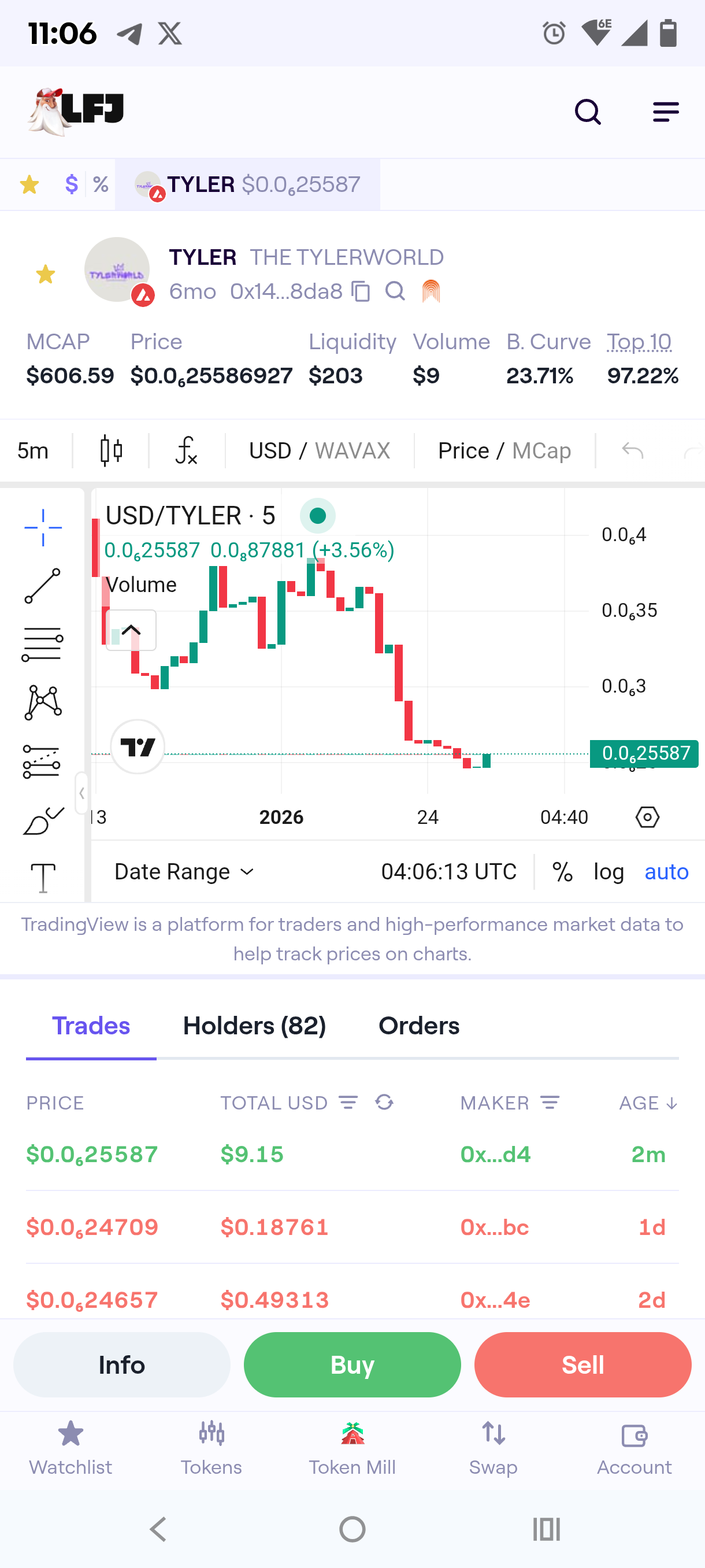Tap the green Buy button

[352, 1364]
